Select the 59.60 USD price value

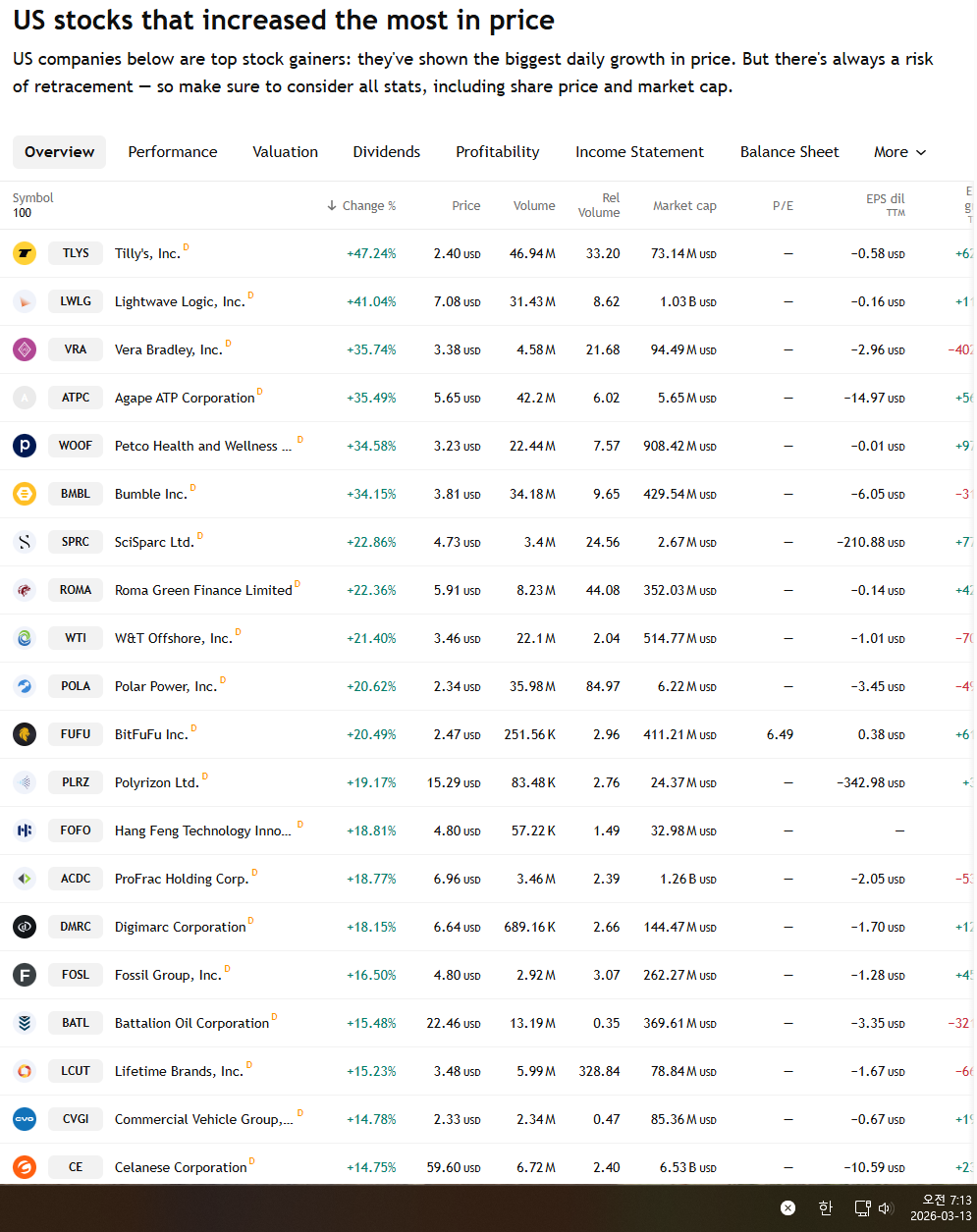coord(454,1167)
